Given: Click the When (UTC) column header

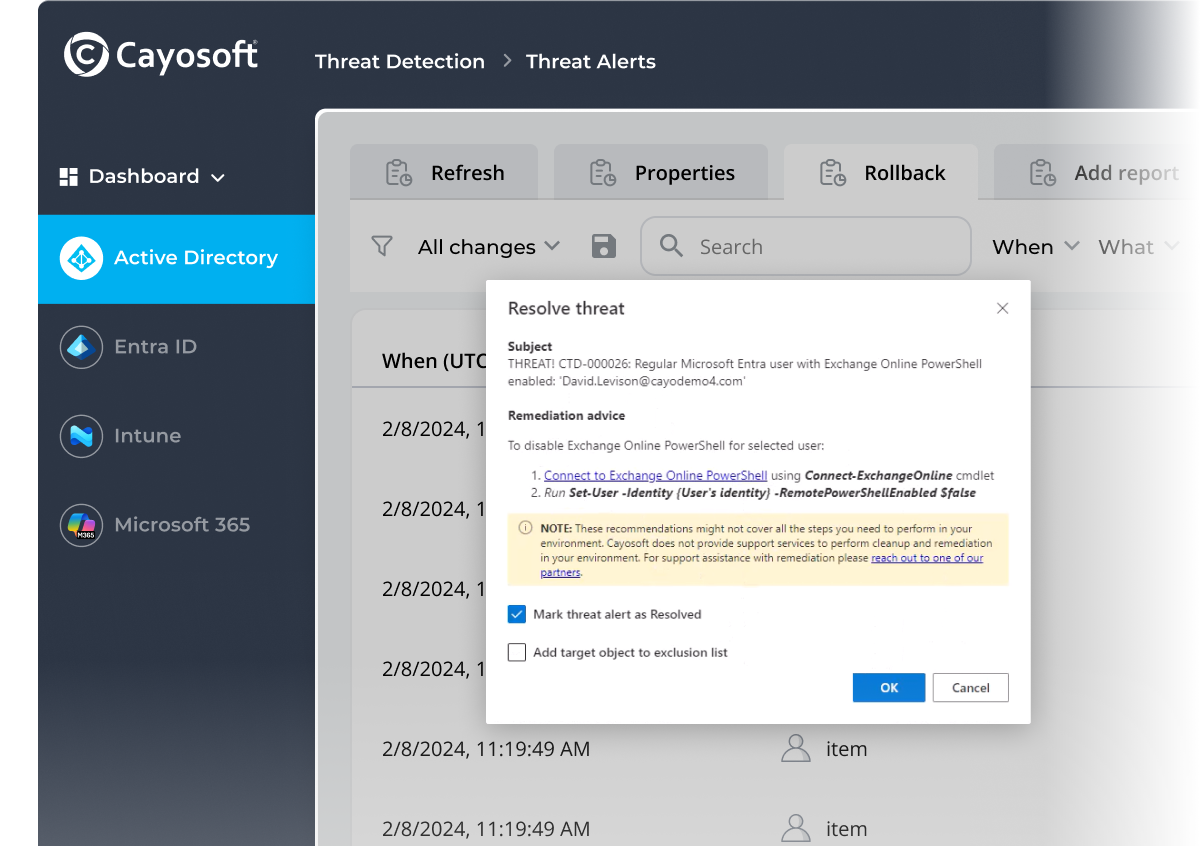Looking at the screenshot, I should [x=434, y=361].
